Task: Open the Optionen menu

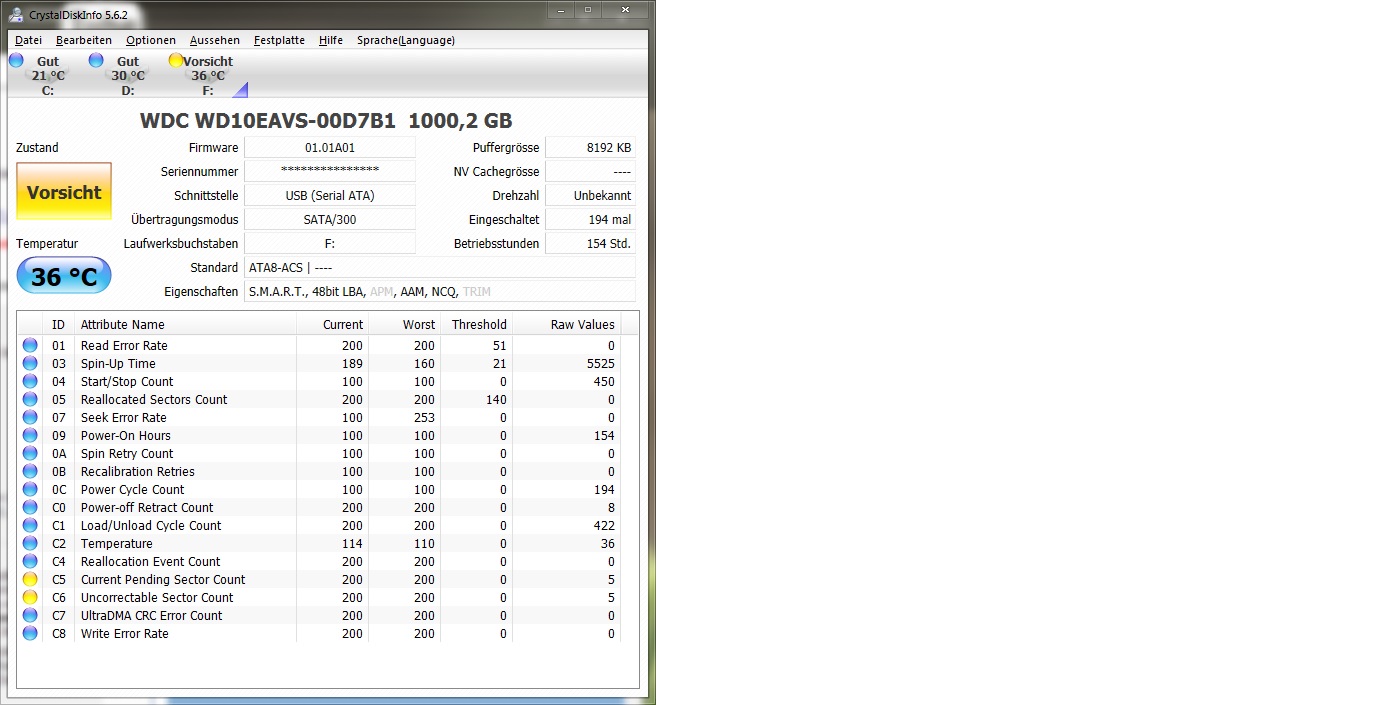Action: coord(151,40)
